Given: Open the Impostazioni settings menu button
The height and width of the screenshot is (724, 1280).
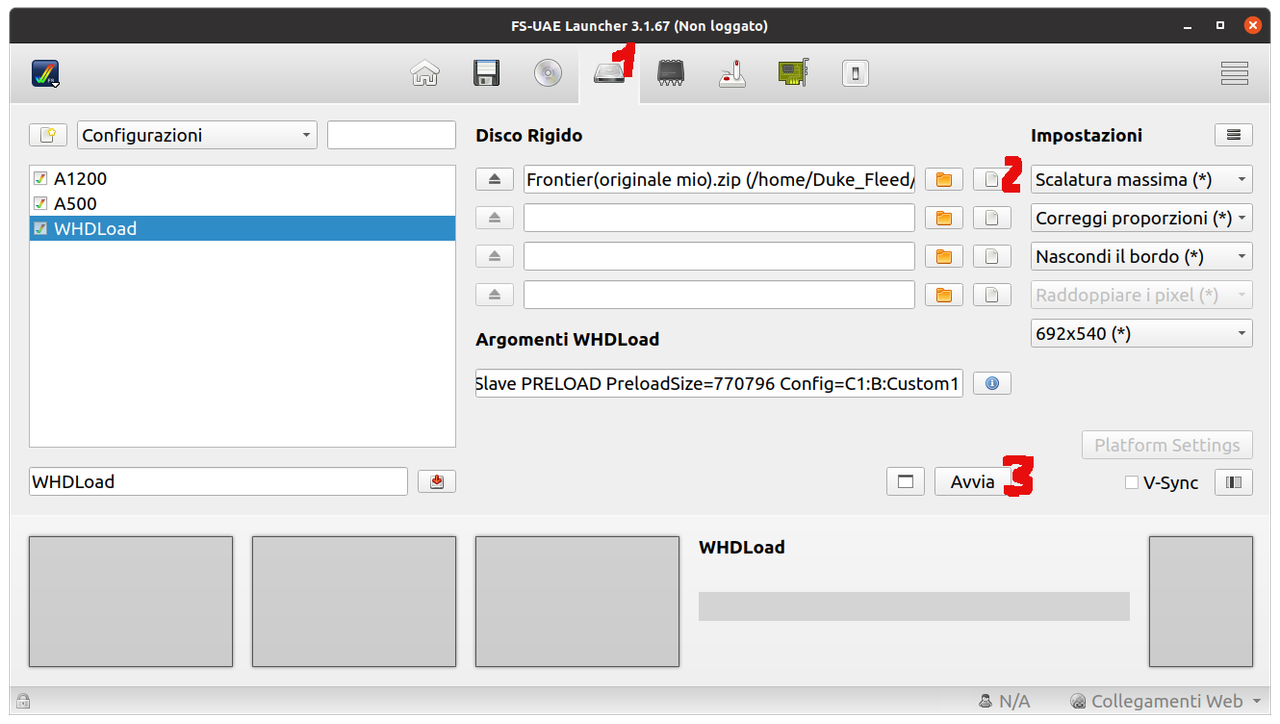Looking at the screenshot, I should 1233,135.
